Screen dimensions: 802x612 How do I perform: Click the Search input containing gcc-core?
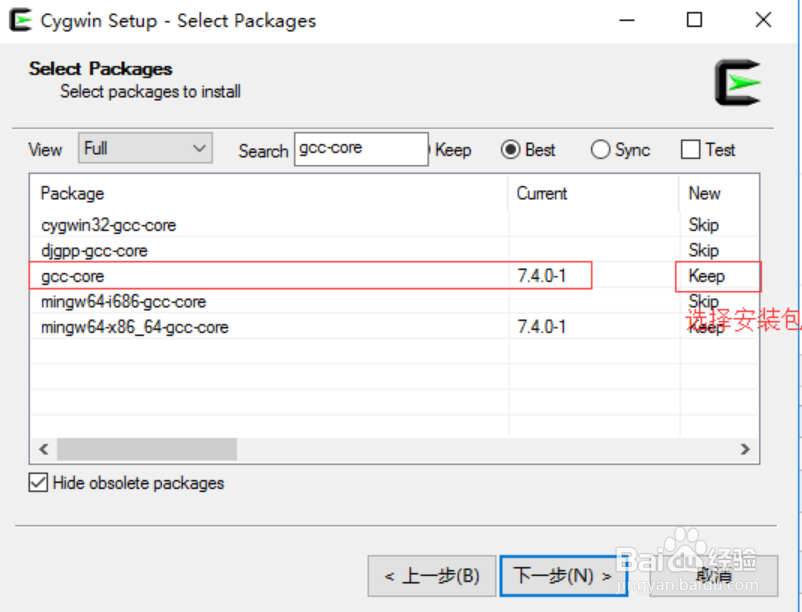(360, 148)
